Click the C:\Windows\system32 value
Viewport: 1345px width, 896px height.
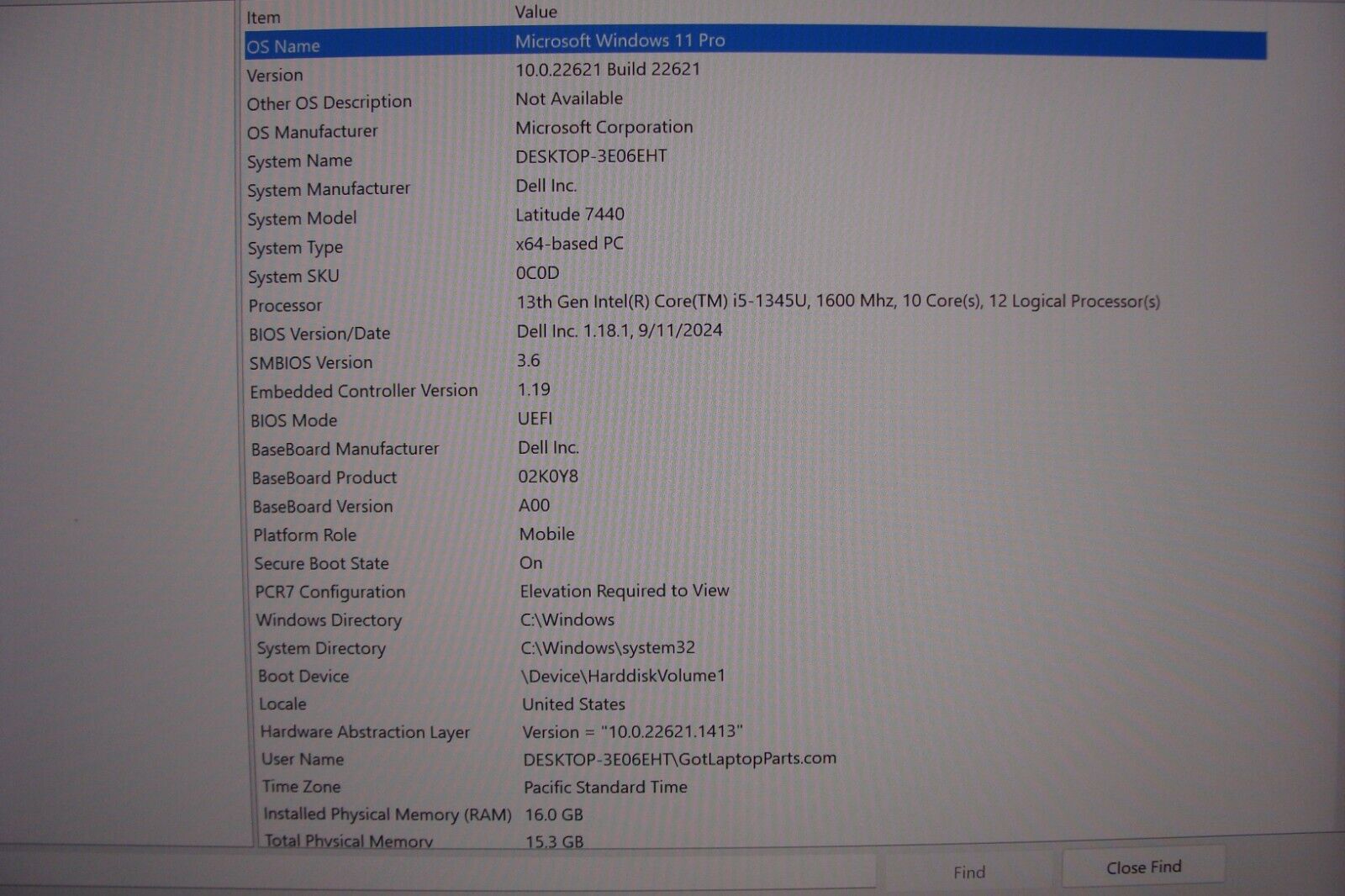point(608,648)
